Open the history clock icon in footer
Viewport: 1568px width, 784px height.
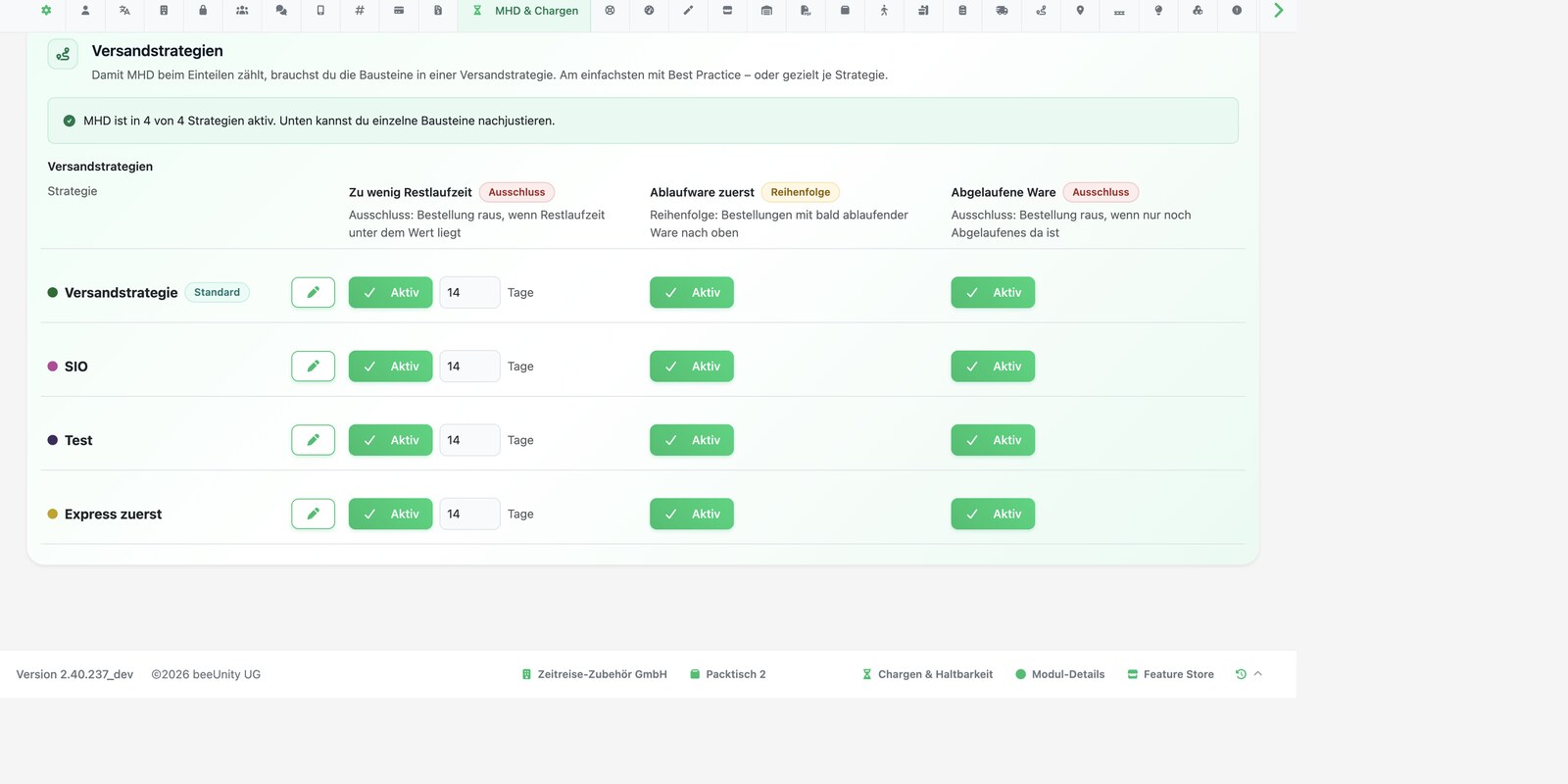[1241, 674]
